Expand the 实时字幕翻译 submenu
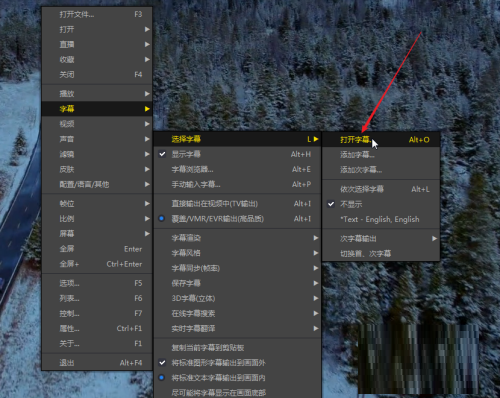The image size is (500, 398). click(237, 328)
